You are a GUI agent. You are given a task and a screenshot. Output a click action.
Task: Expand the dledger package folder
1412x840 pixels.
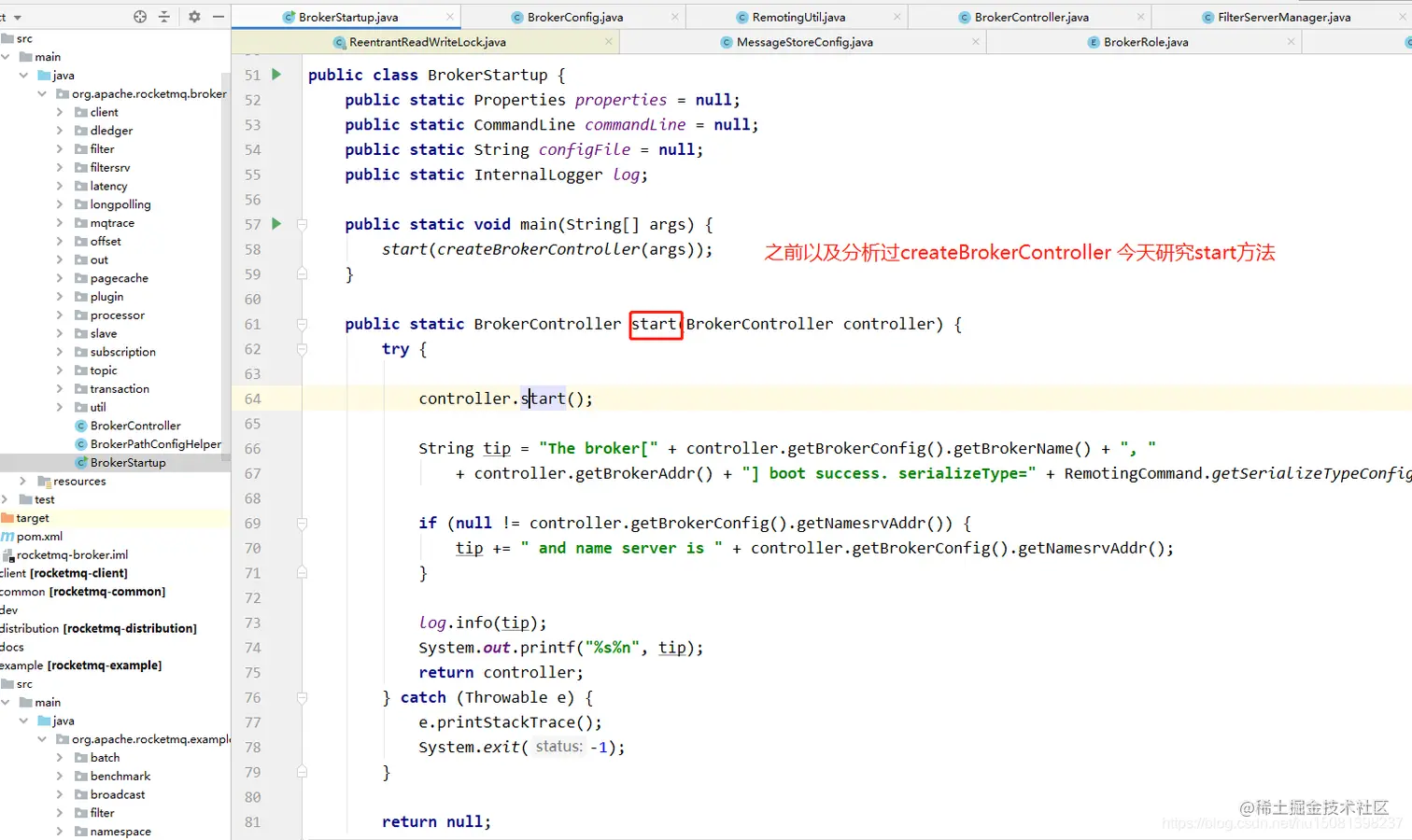60,131
